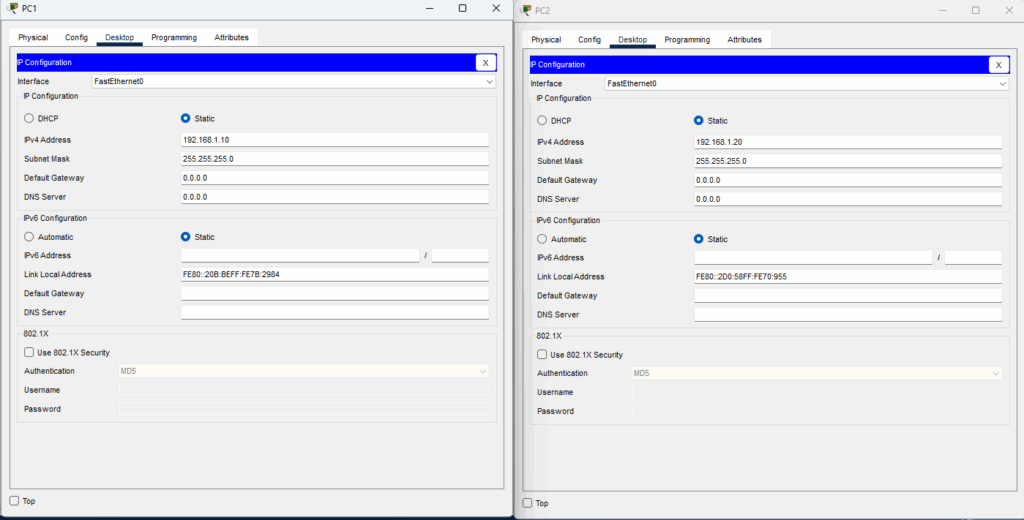Maximize the PC1 window
The width and height of the screenshot is (1024, 520).
pos(462,8)
